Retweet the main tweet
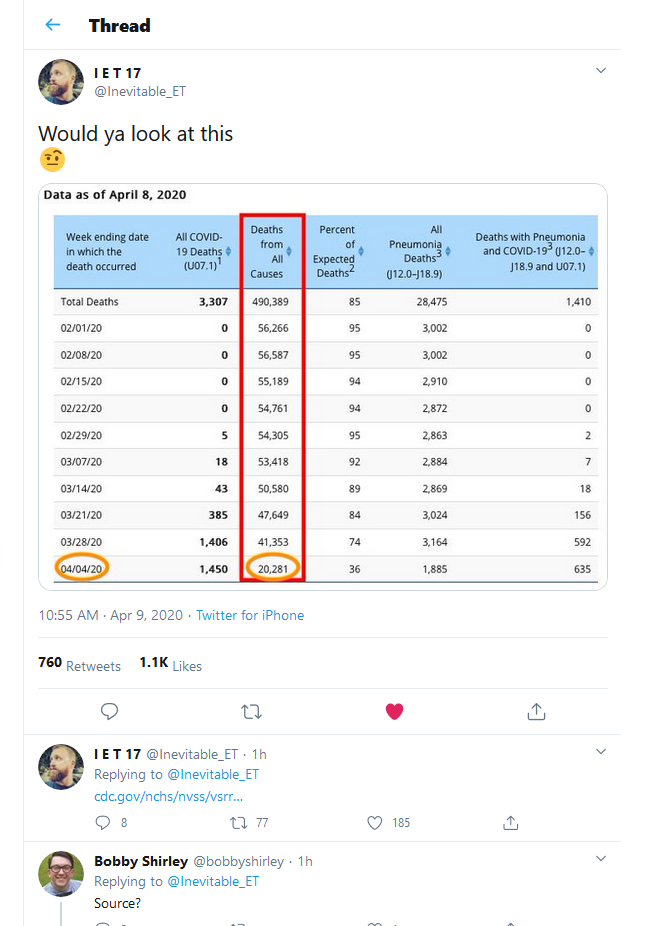Viewport: 652px width, 926px height. [x=252, y=711]
